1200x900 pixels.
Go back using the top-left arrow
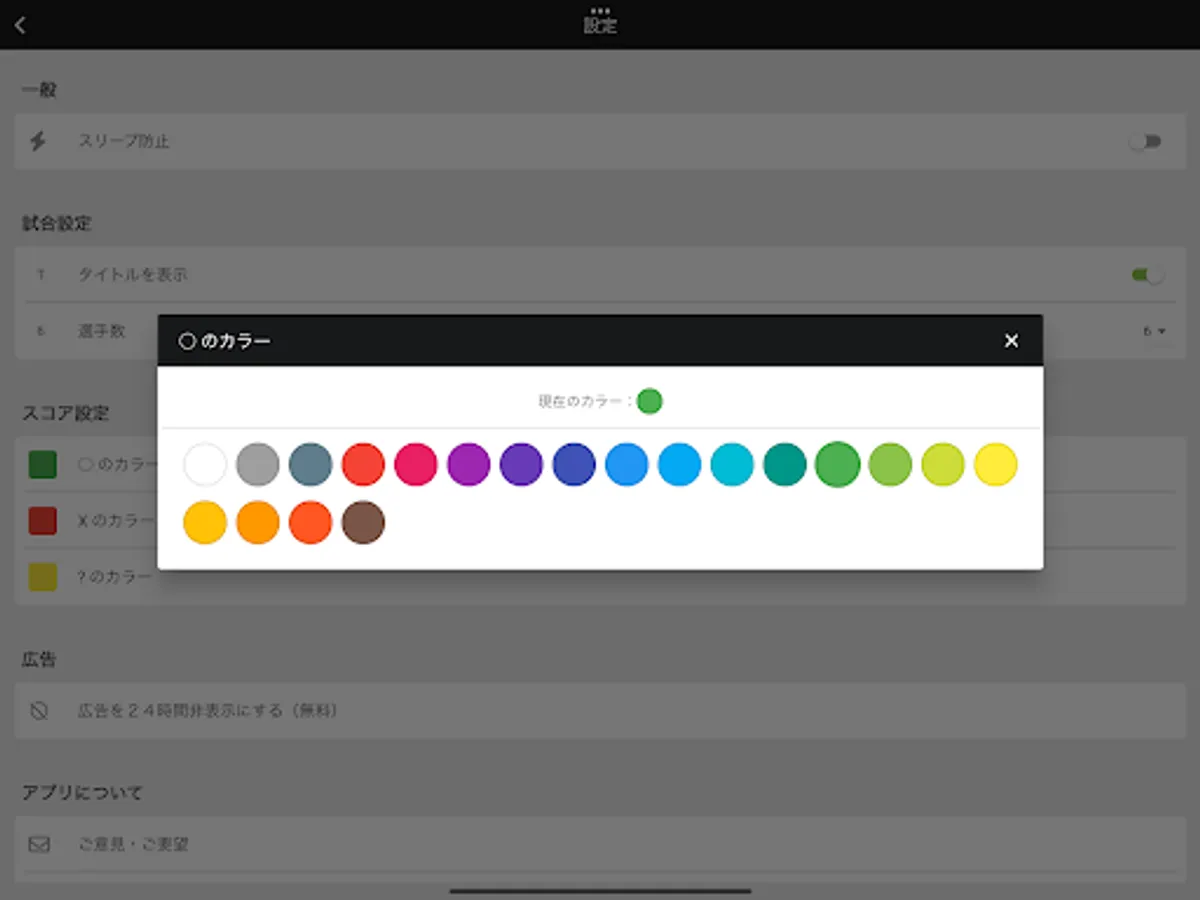click(20, 26)
